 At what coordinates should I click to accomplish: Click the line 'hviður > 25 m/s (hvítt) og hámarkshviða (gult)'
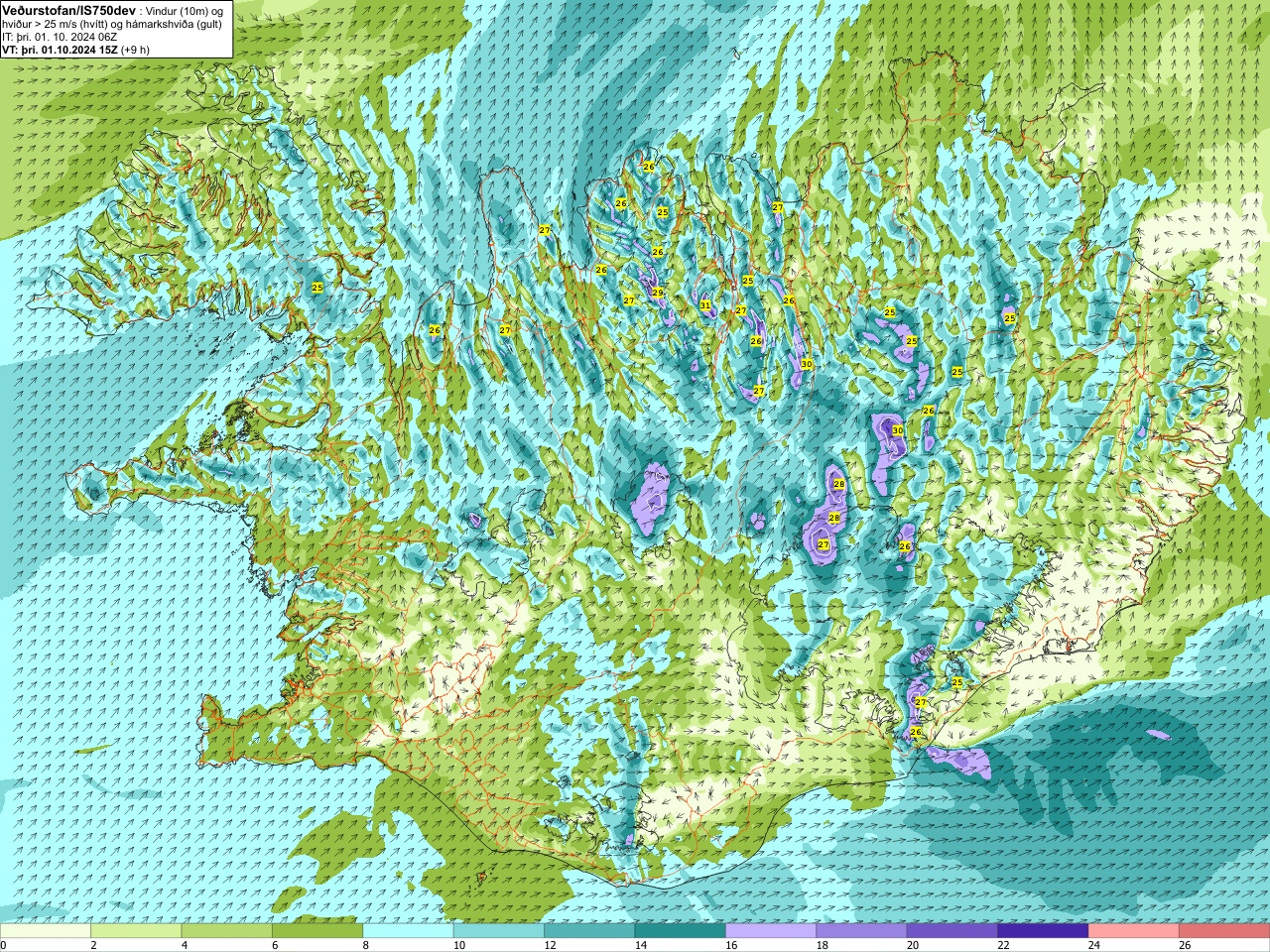pyautogui.click(x=112, y=24)
